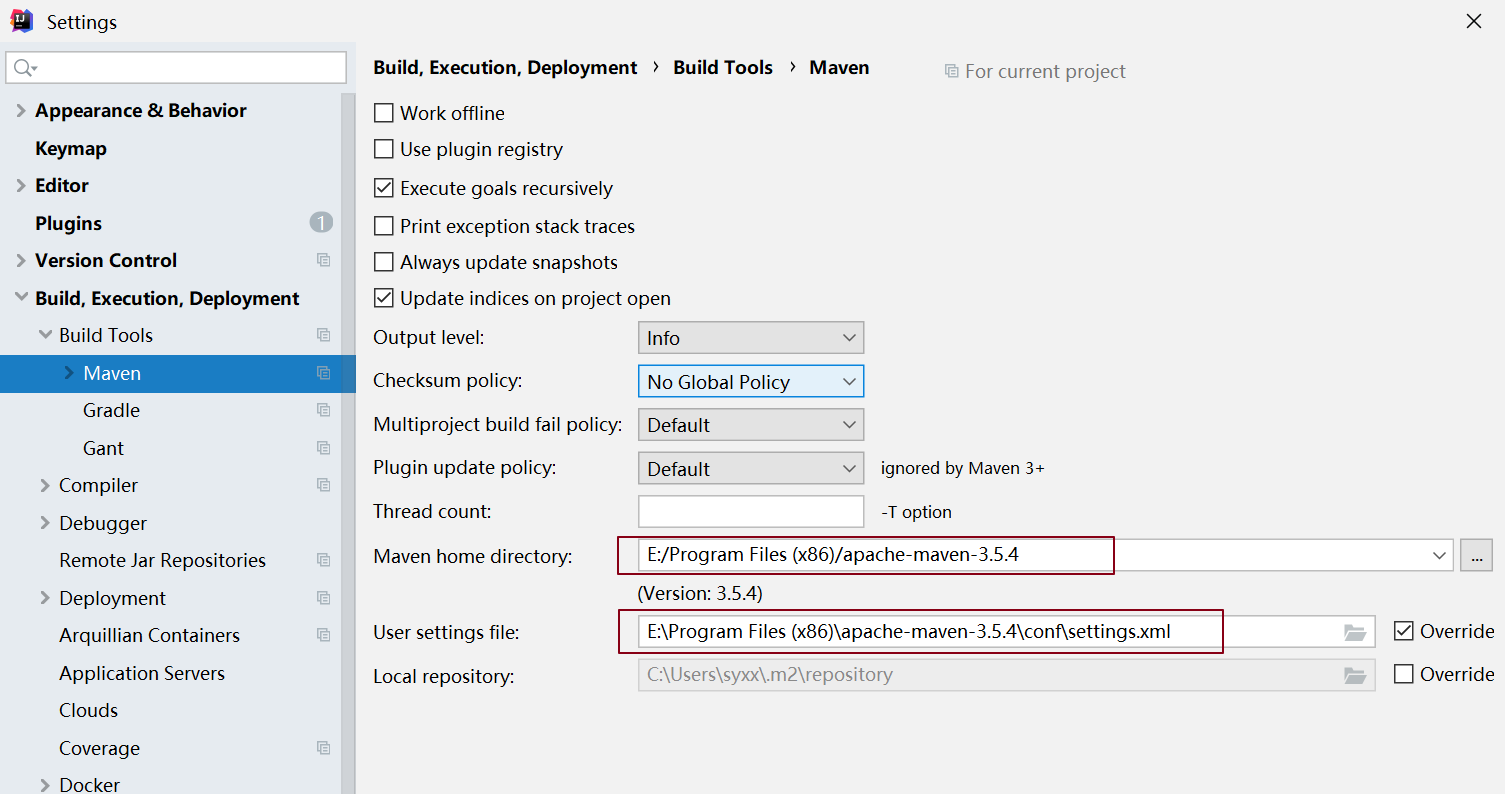Click the project-level icon beside Version Control

point(323,260)
